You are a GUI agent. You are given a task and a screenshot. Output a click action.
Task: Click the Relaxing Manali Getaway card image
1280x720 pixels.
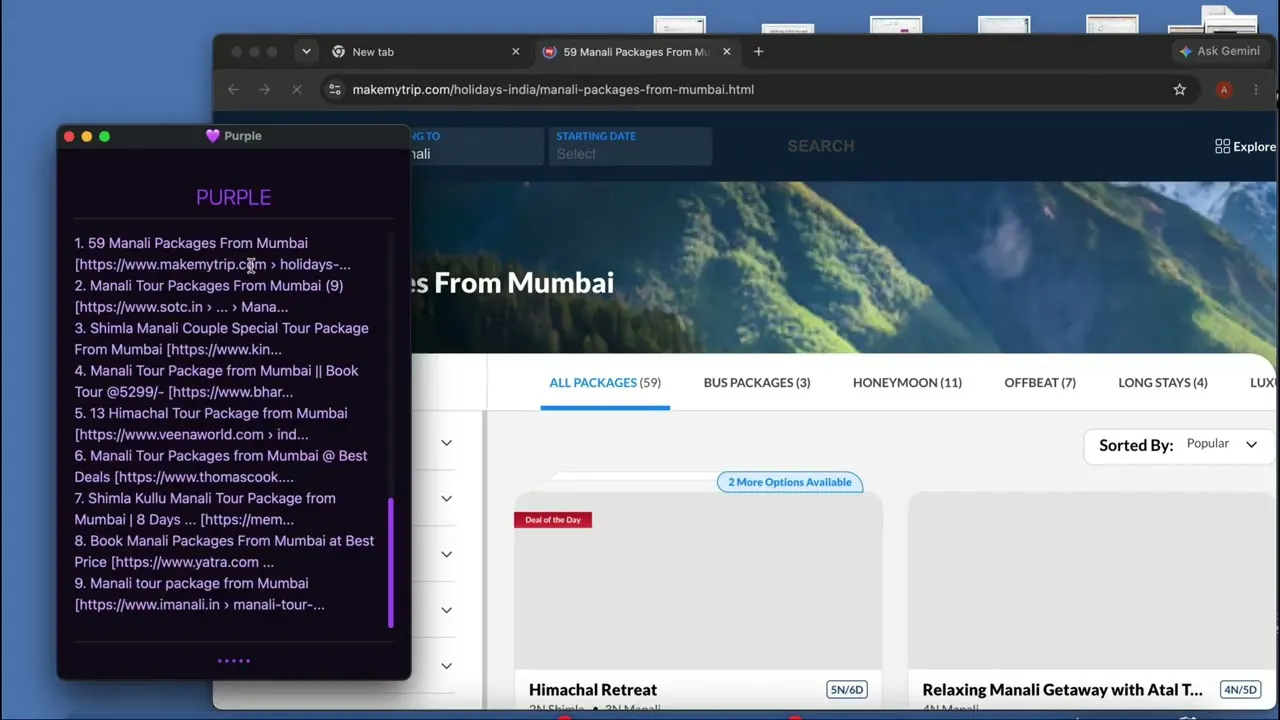1093,580
